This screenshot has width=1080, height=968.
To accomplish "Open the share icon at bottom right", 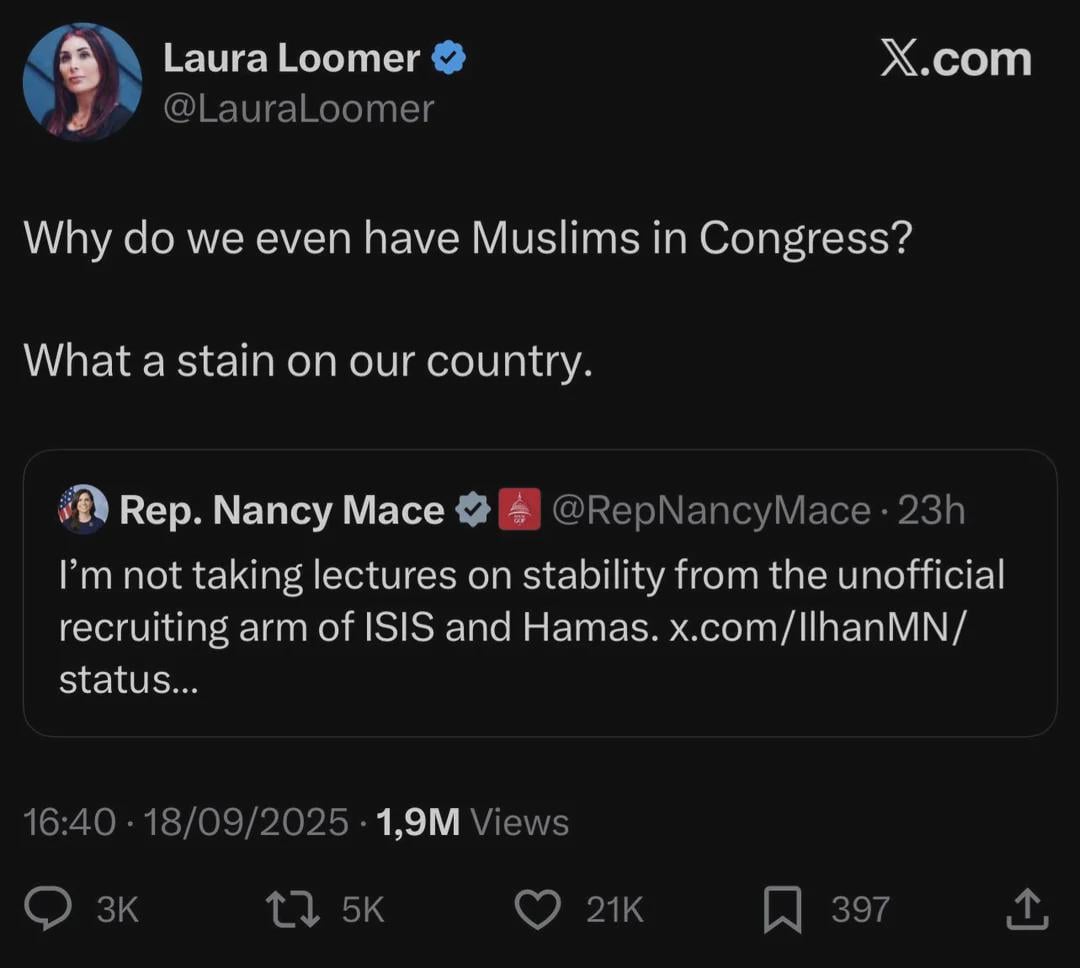I will pos(1026,910).
